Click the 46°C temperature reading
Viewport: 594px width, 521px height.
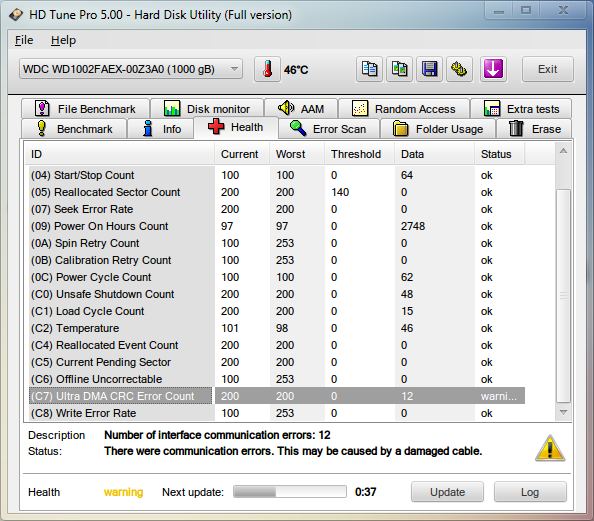click(x=296, y=70)
